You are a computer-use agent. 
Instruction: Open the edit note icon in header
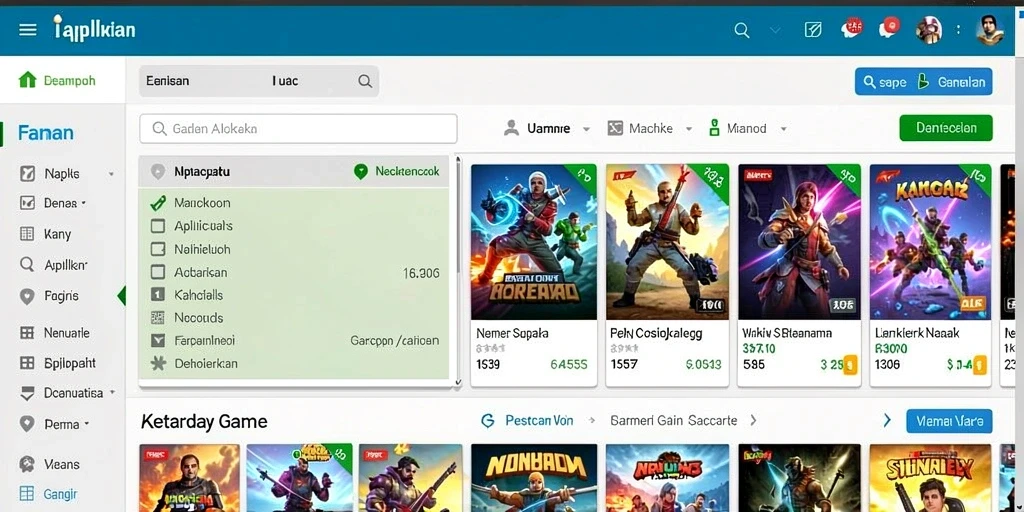click(x=813, y=29)
